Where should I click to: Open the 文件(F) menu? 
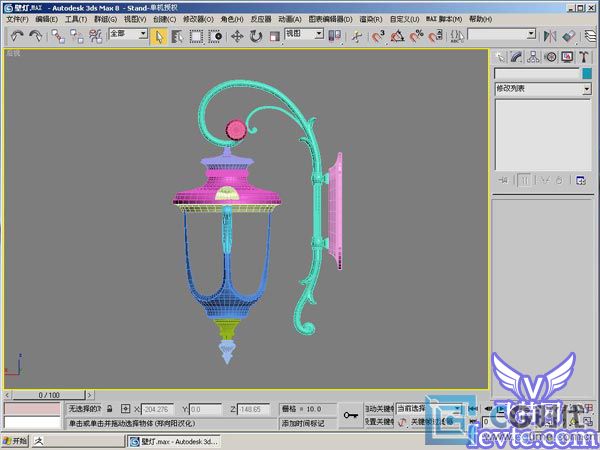[17, 19]
